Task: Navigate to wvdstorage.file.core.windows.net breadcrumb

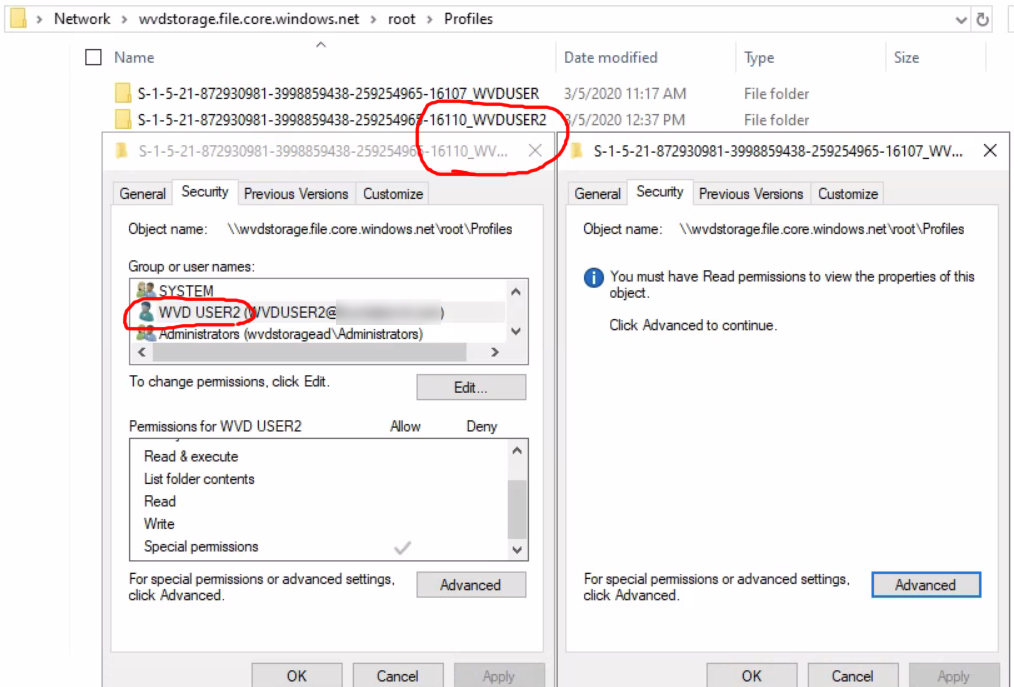Action: [249, 19]
